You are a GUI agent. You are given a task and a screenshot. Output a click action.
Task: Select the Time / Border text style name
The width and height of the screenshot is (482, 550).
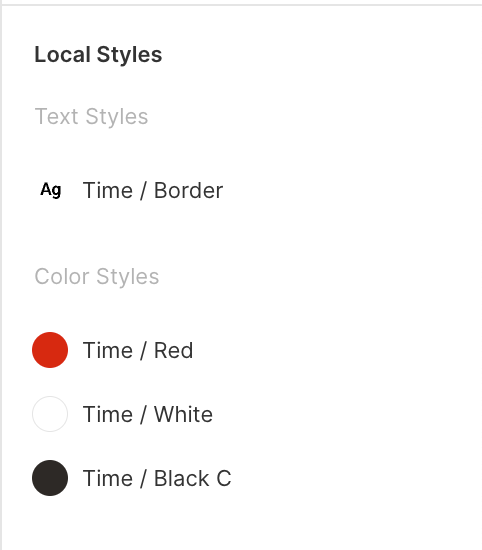pyautogui.click(x=153, y=190)
